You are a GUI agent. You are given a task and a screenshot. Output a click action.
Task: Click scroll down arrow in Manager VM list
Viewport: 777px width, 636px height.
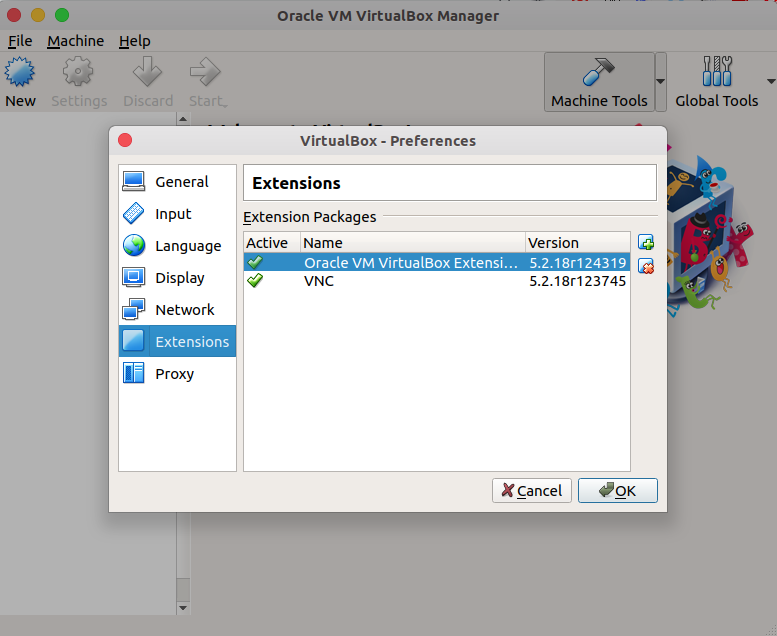[x=183, y=608]
